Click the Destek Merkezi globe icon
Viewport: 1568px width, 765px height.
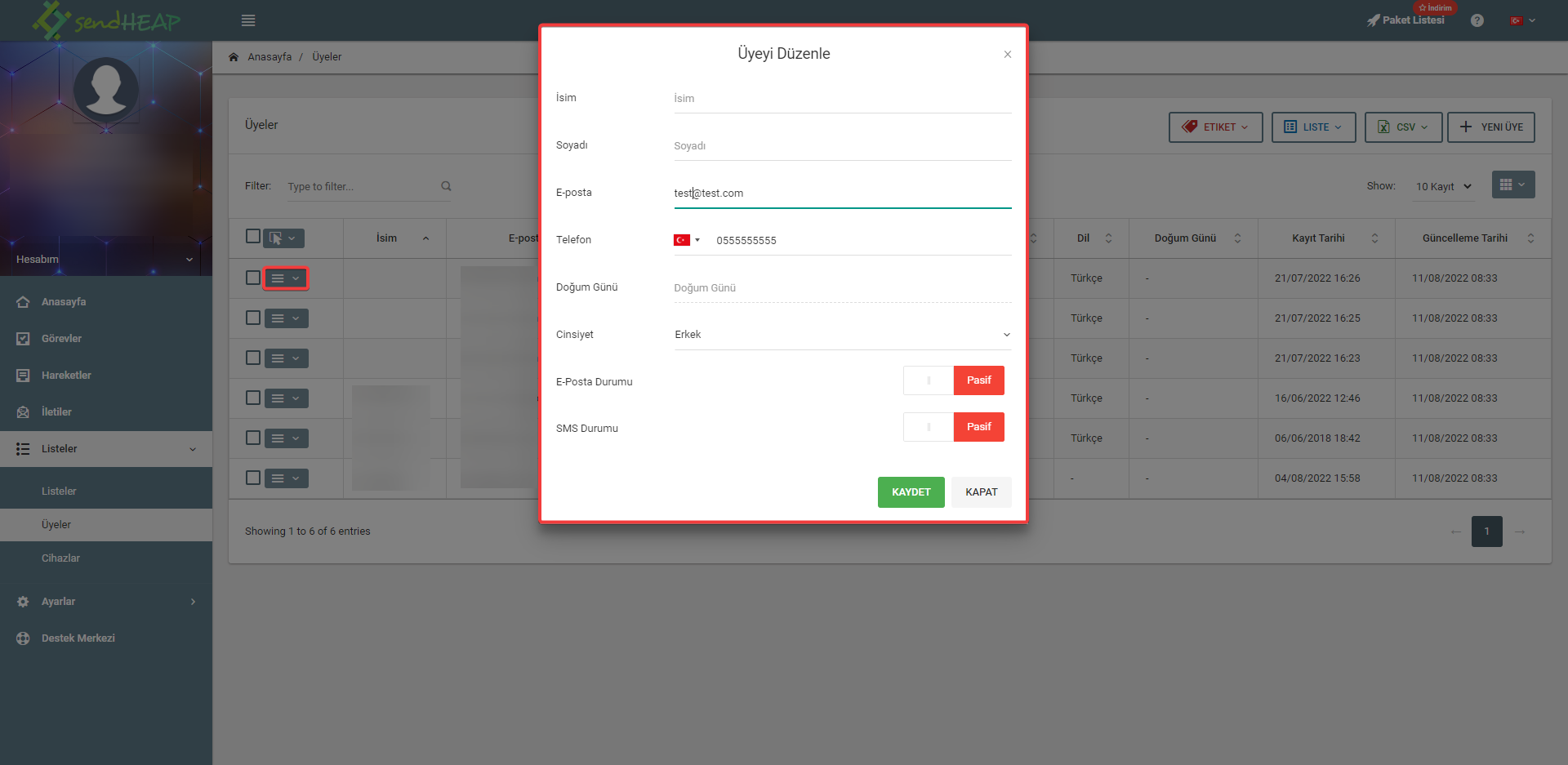(23, 638)
